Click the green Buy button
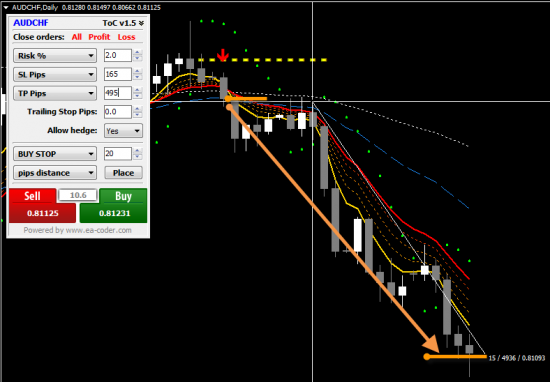Image resolution: width=550 pixels, height=382 pixels. click(x=123, y=196)
